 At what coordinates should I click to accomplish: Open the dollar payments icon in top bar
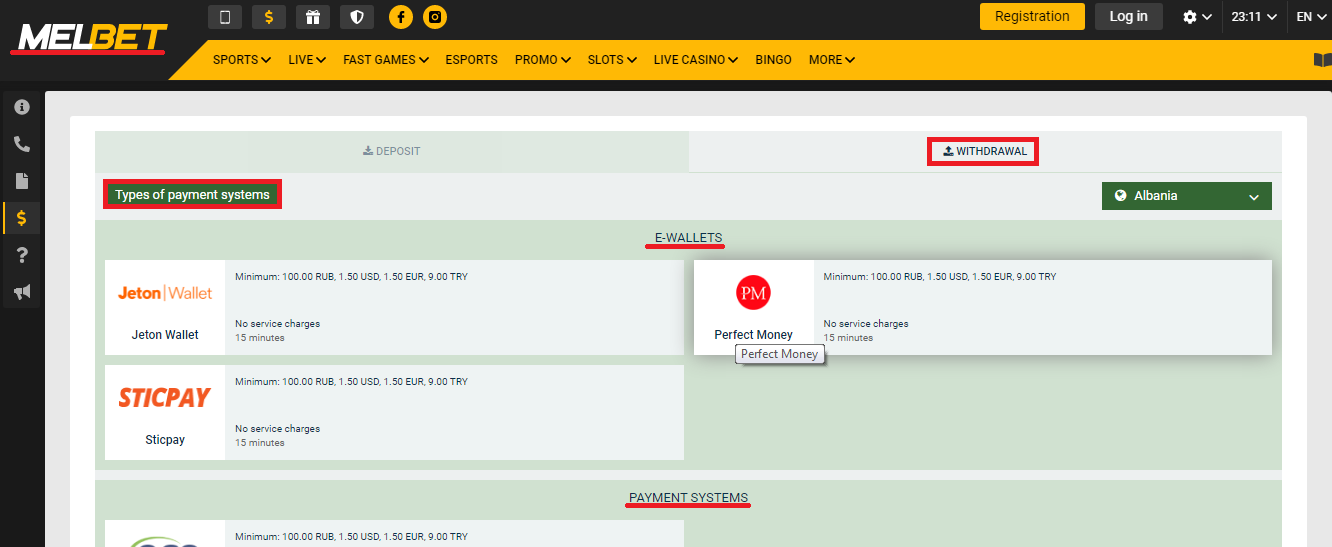tap(268, 17)
